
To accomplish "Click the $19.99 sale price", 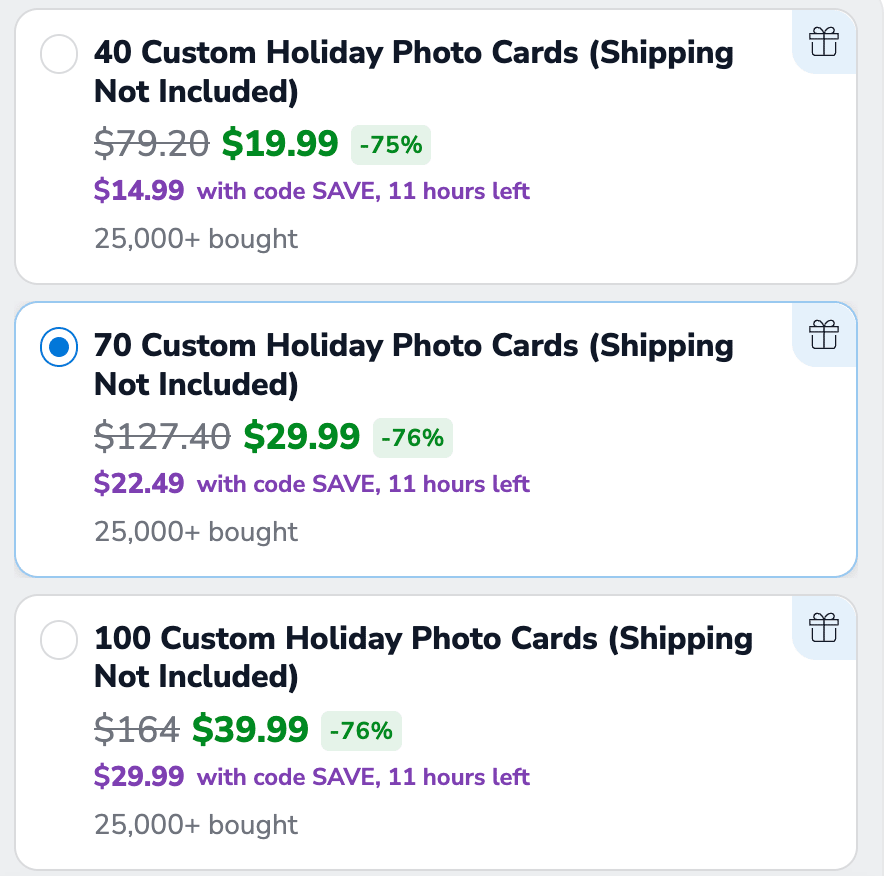I will 280,143.
